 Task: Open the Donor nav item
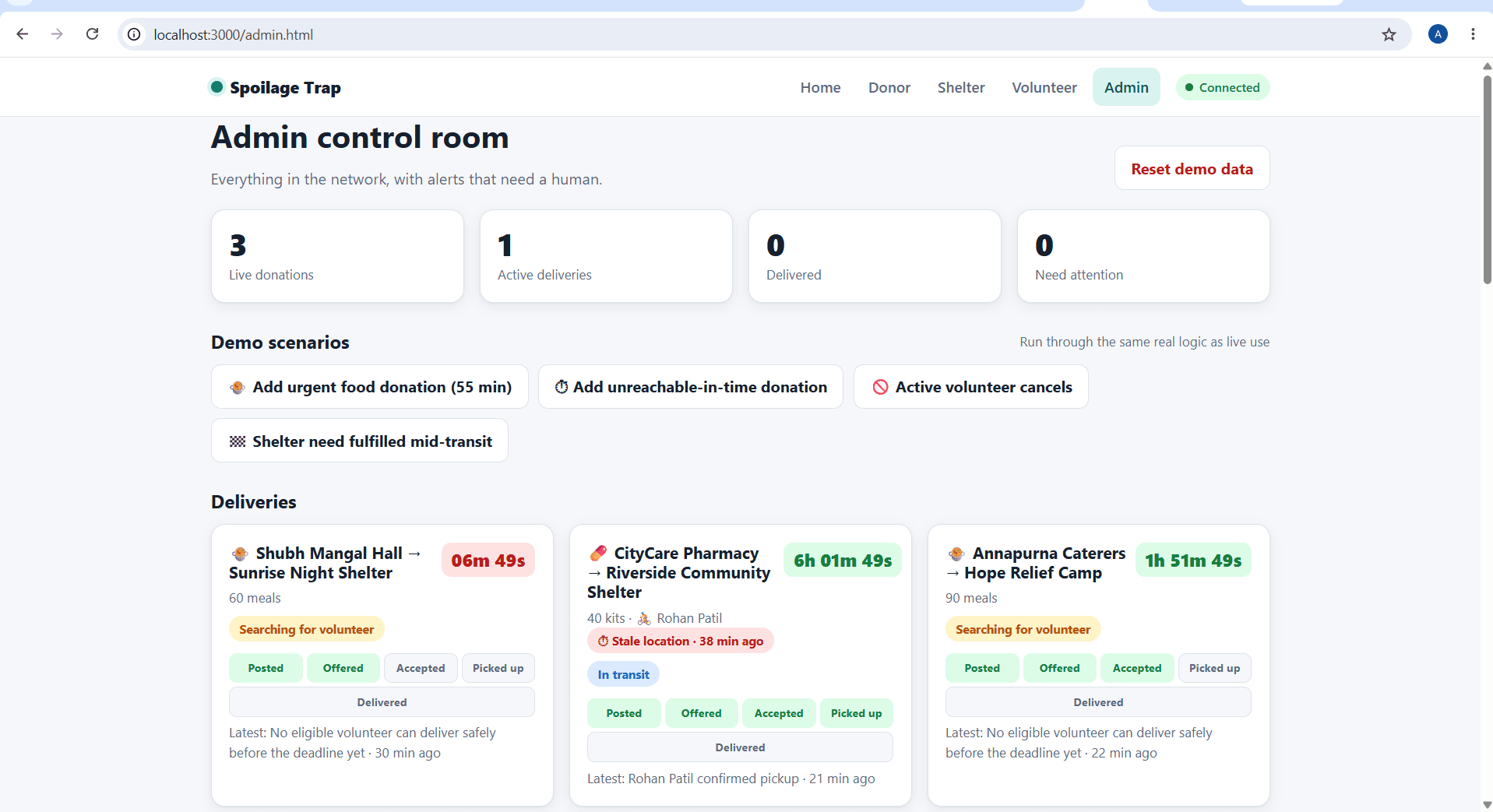(x=889, y=87)
